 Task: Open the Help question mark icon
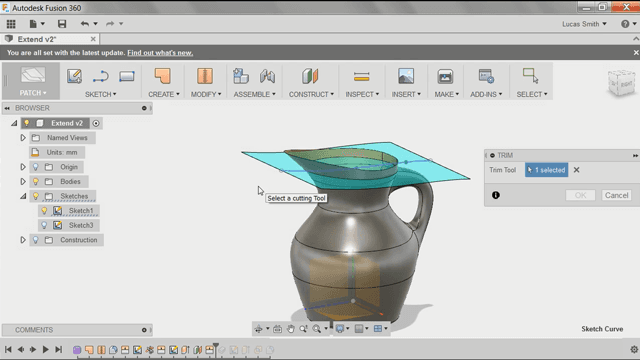pyautogui.click(x=625, y=24)
